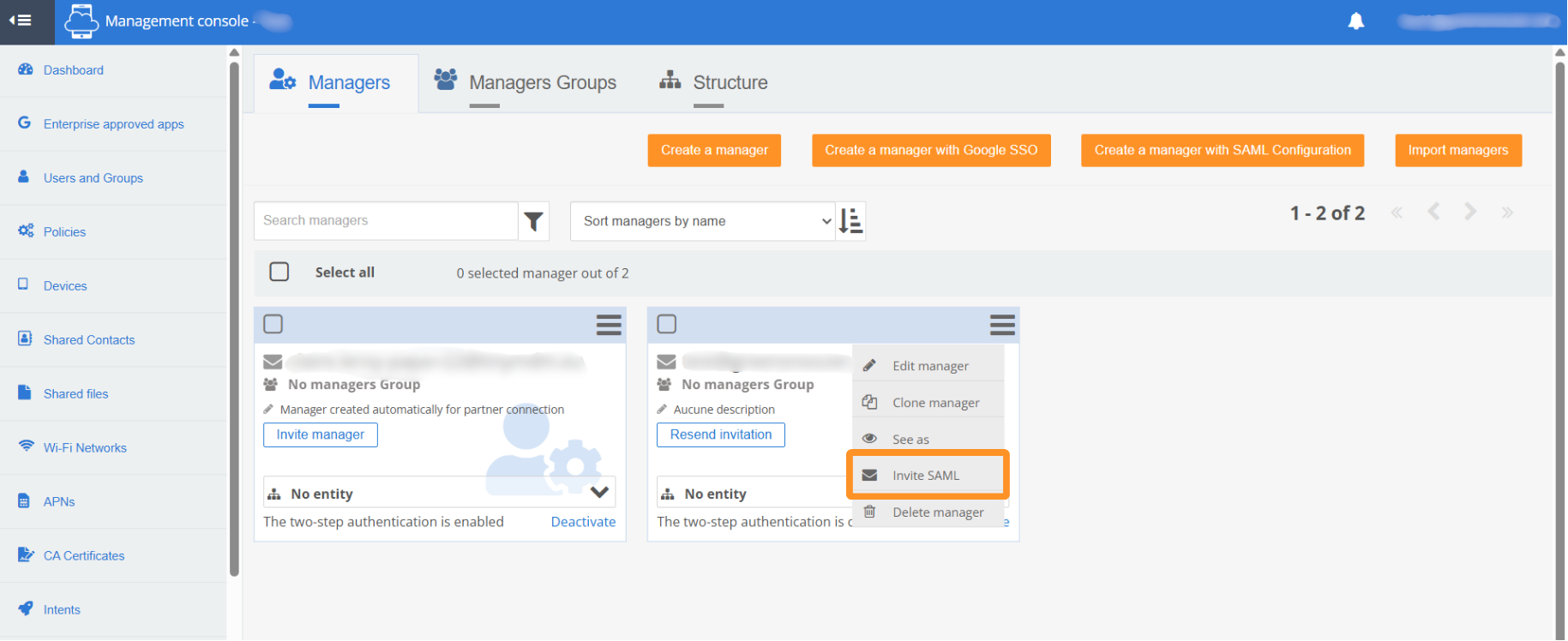This screenshot has width=1568, height=641.
Task: Click the Wi-Fi Networks icon in sidebar
Action: pos(26,446)
